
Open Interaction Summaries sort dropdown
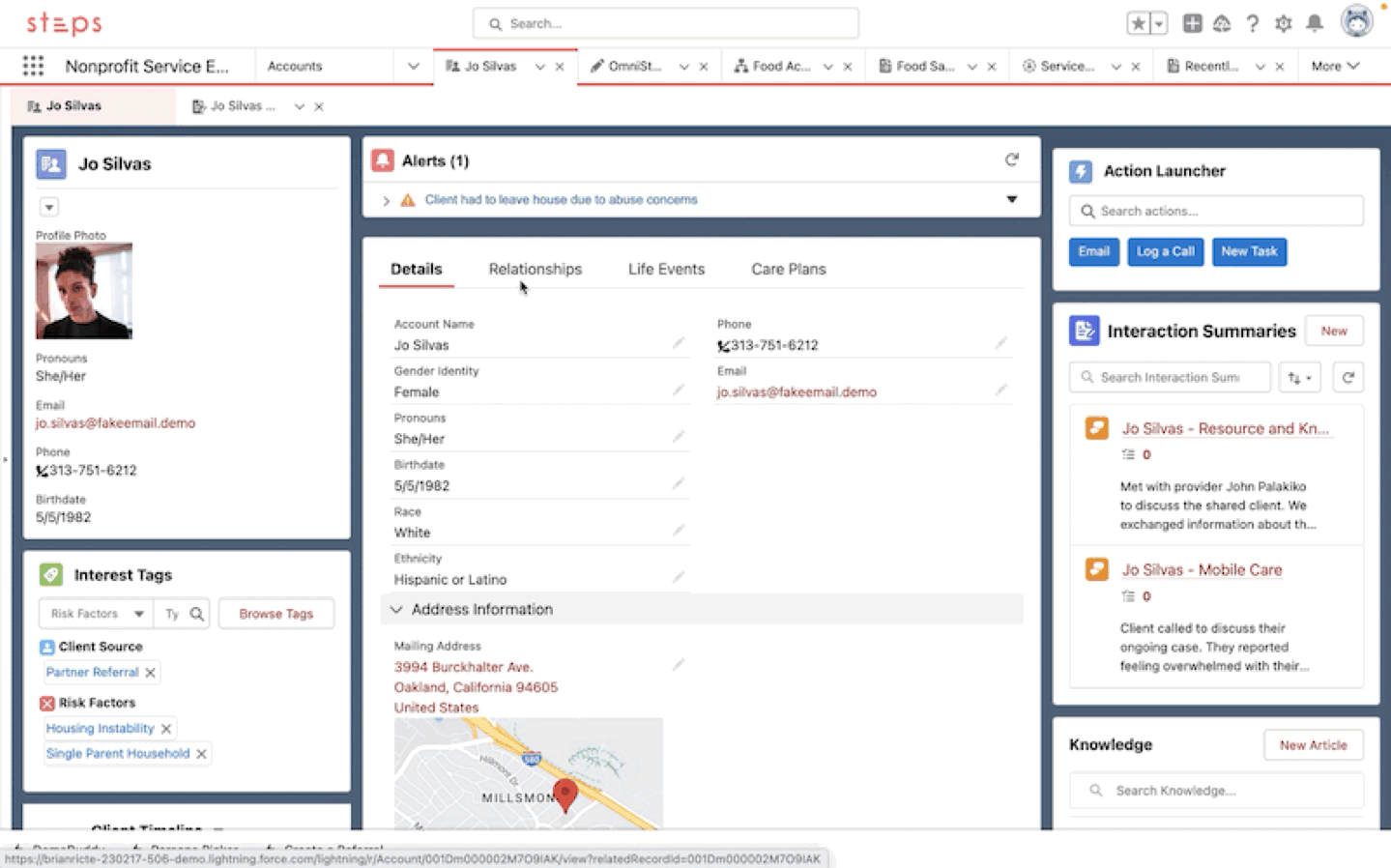(1299, 377)
